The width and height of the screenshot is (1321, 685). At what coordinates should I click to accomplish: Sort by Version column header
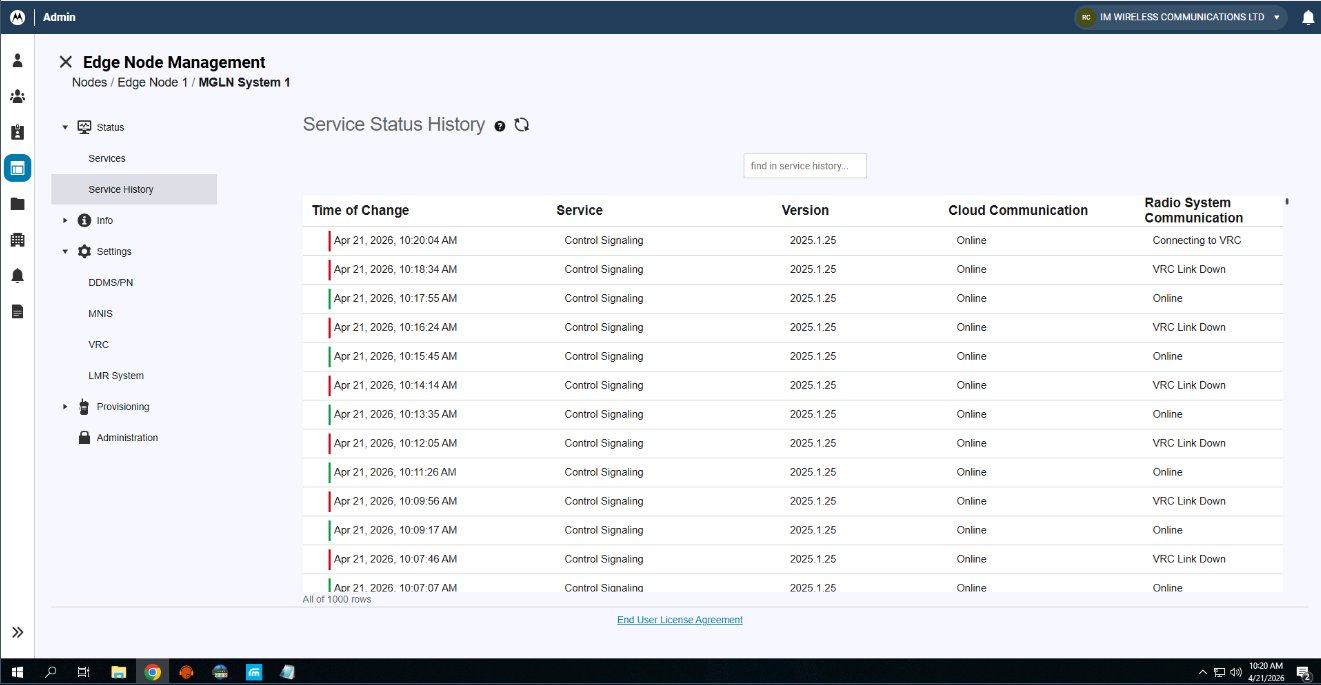point(805,210)
